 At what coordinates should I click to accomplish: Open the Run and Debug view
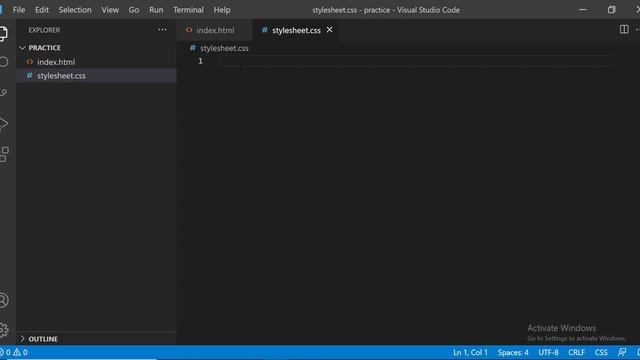[x=3, y=124]
